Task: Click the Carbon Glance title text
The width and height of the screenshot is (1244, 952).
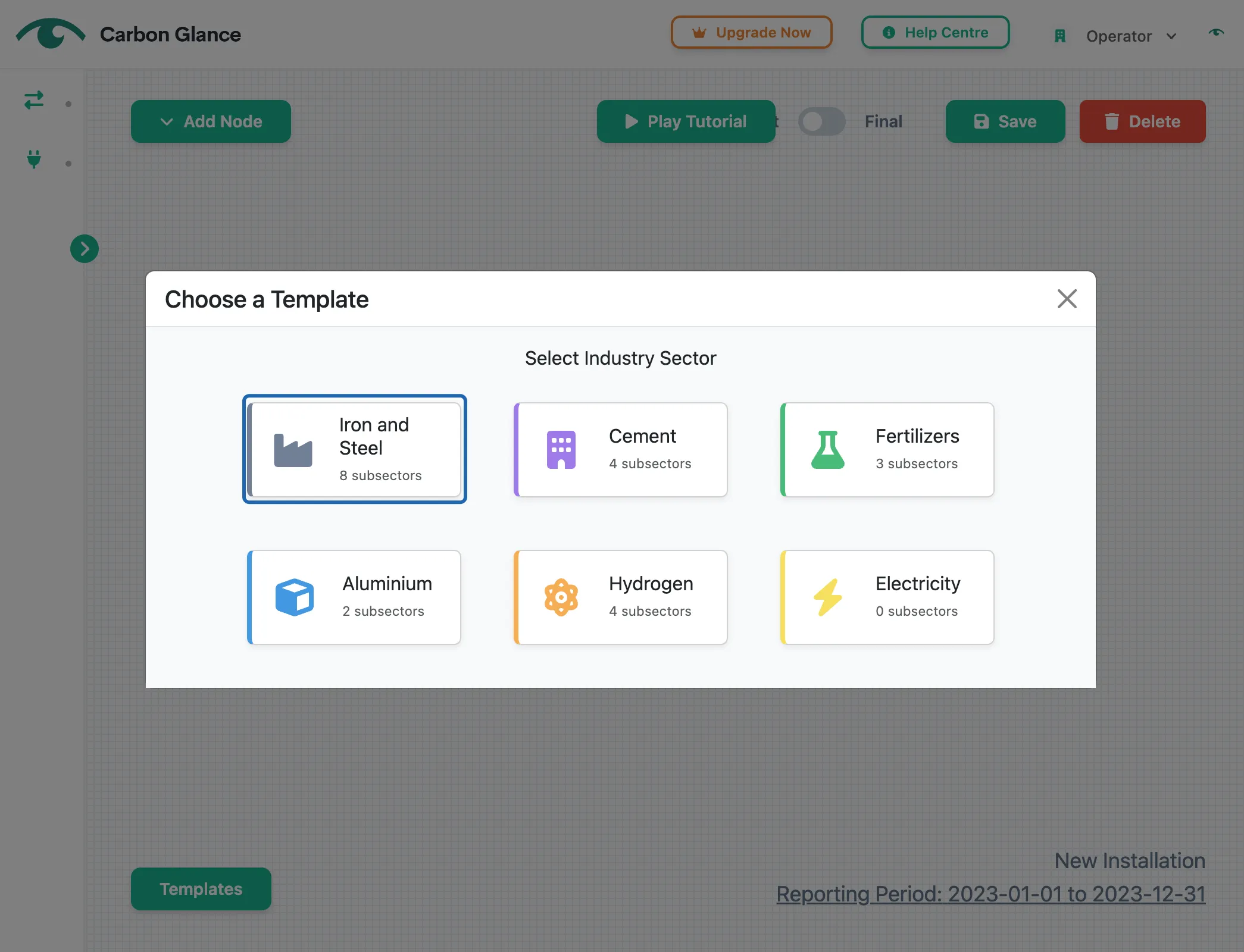Action: pos(170,35)
